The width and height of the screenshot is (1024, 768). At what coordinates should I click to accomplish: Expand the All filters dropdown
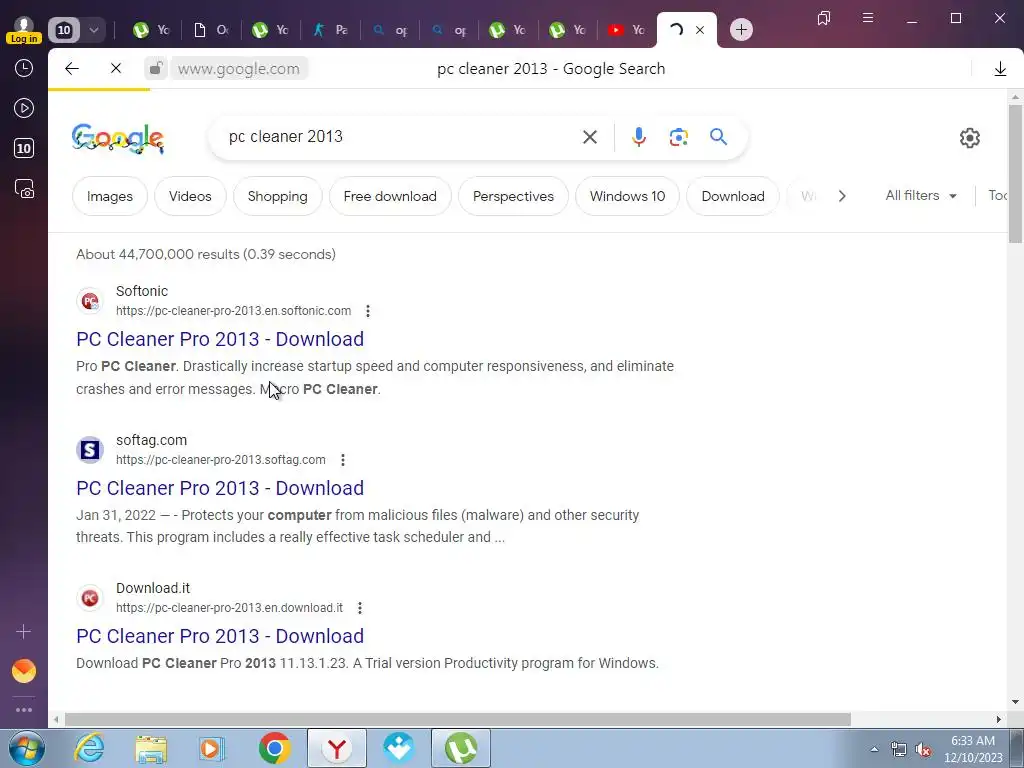921,195
